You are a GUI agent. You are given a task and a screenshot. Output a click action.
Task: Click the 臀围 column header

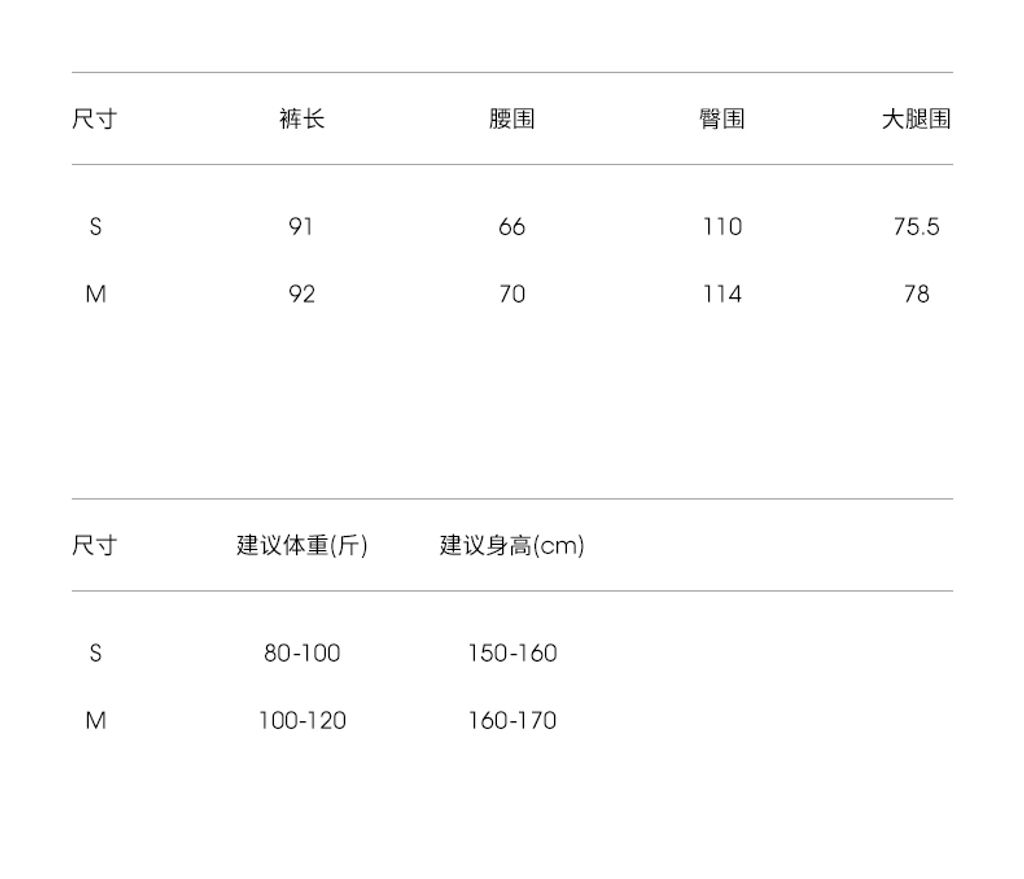(x=721, y=119)
